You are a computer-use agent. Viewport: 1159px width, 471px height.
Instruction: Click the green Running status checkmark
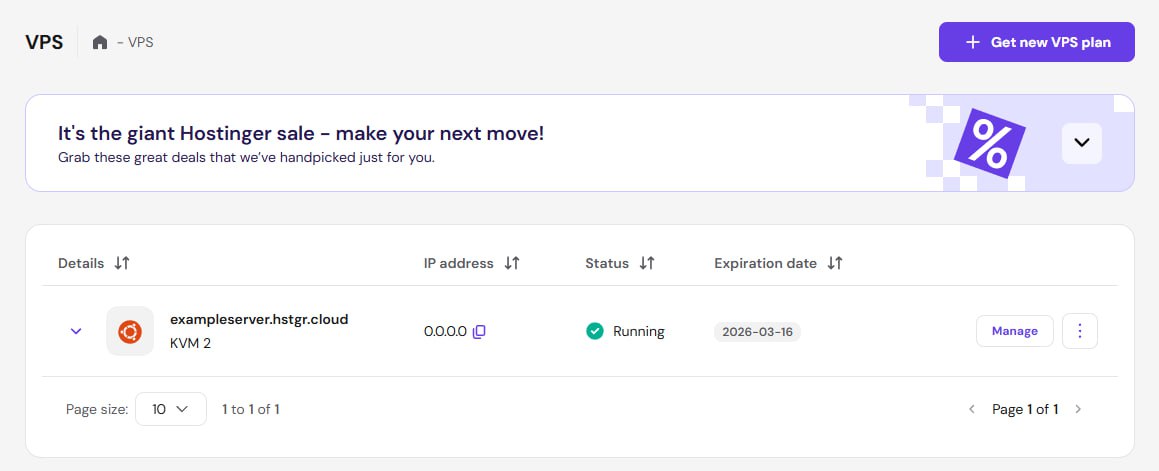[595, 331]
